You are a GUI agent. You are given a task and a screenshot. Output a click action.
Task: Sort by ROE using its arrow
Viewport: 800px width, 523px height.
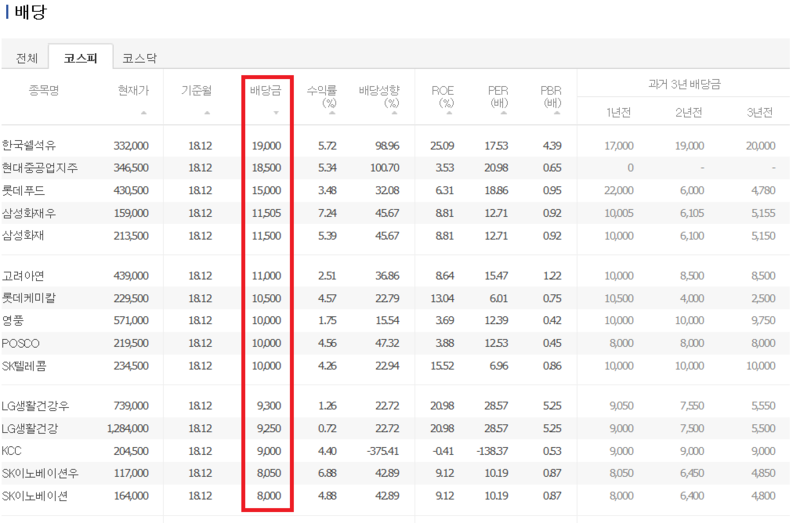[449, 113]
